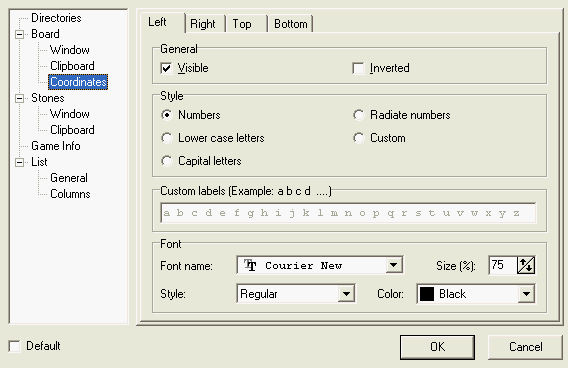Choose the Radiate numbers style
Image resolution: width=568 pixels, height=368 pixels.
(359, 115)
